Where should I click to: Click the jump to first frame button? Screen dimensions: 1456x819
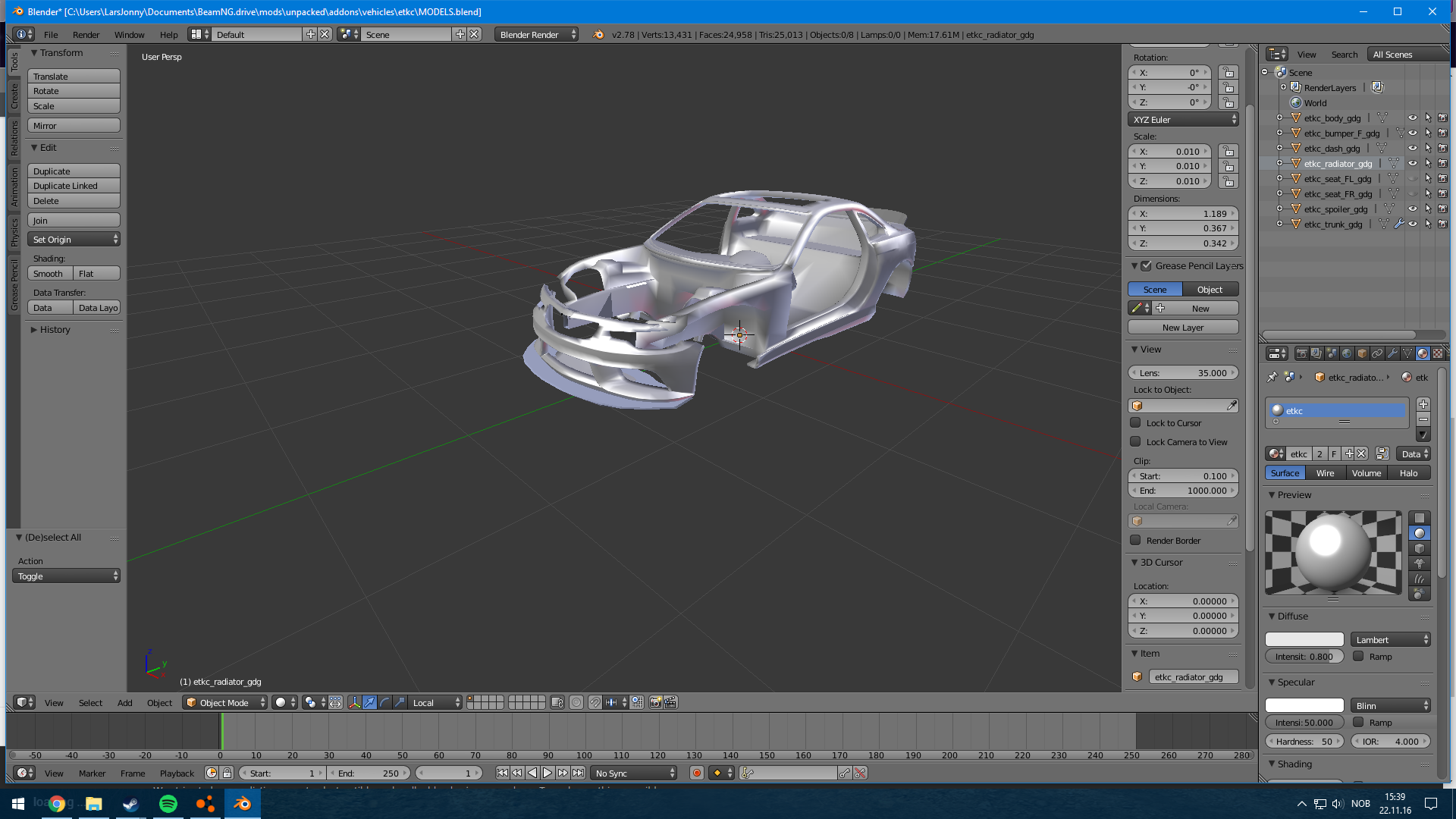[502, 773]
